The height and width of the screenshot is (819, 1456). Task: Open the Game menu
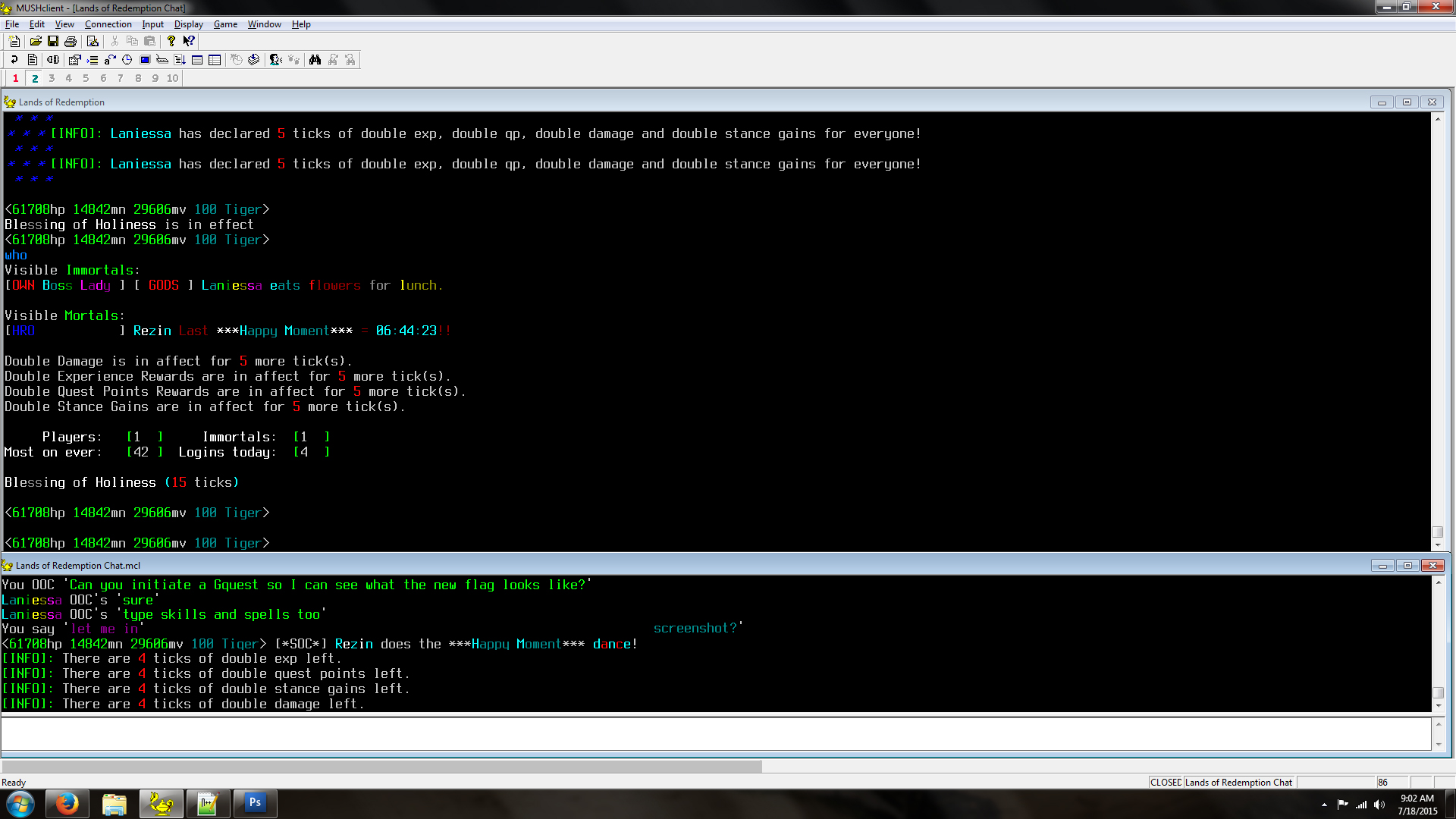pos(225,24)
